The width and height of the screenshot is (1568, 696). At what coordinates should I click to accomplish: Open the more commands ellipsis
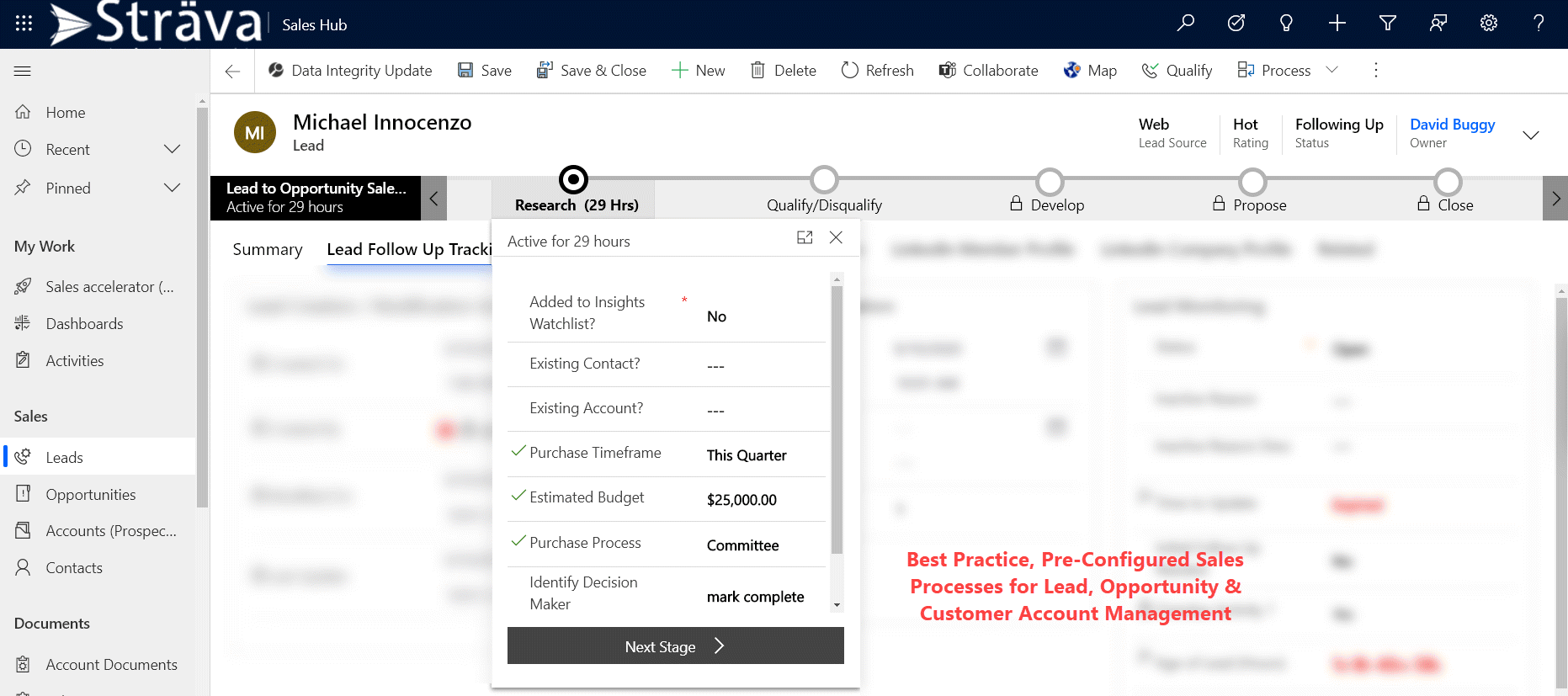pyautogui.click(x=1376, y=71)
